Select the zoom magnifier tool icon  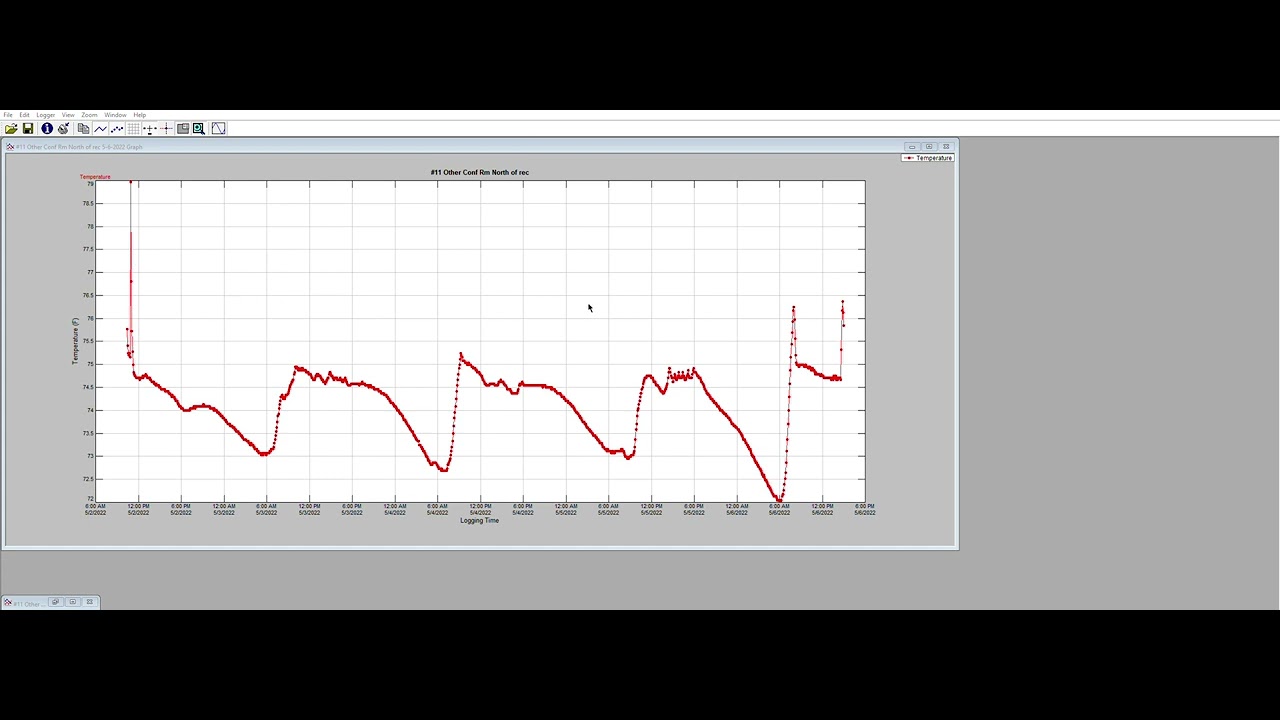(199, 128)
